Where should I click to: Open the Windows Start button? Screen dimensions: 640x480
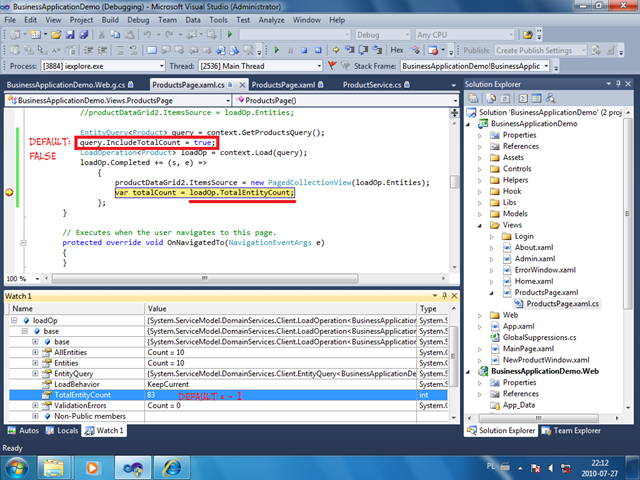coord(16,468)
